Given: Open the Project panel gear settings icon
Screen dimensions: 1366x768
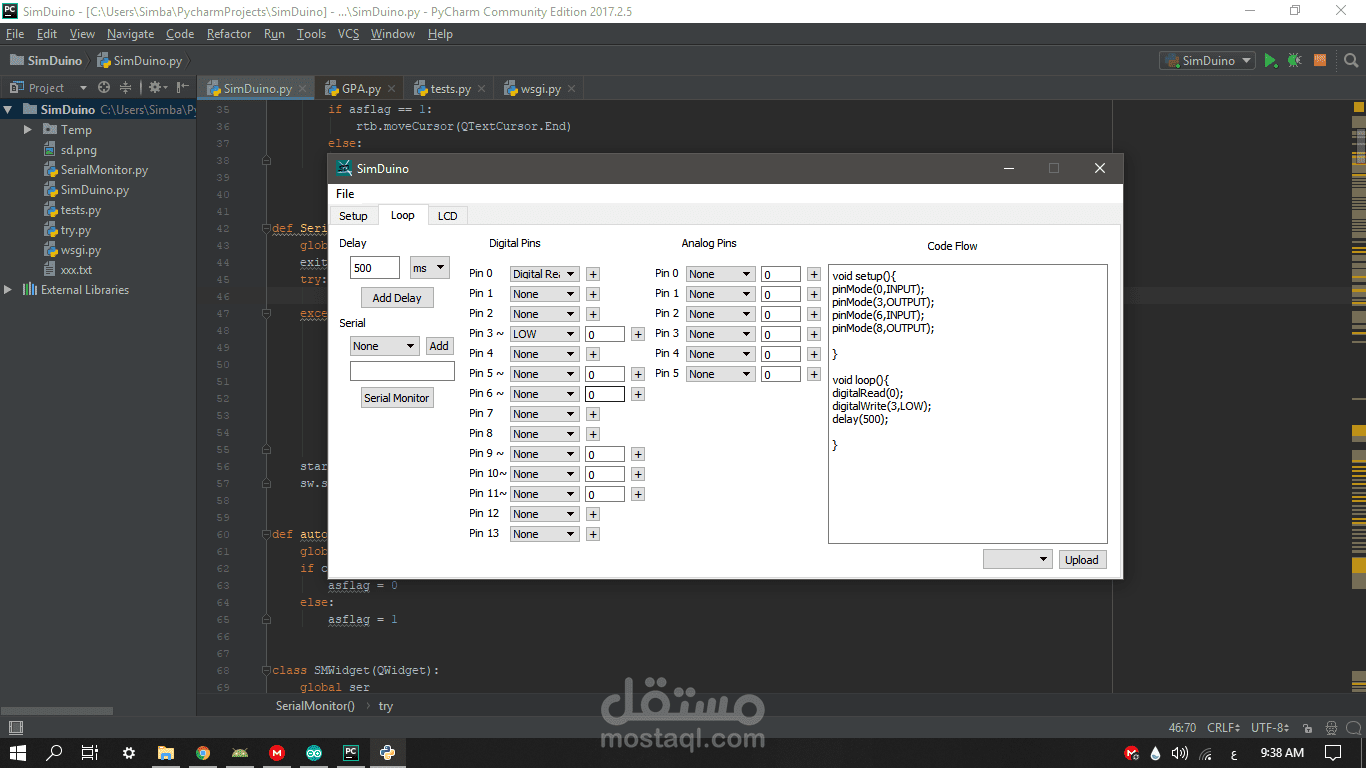Looking at the screenshot, I should click(x=156, y=88).
